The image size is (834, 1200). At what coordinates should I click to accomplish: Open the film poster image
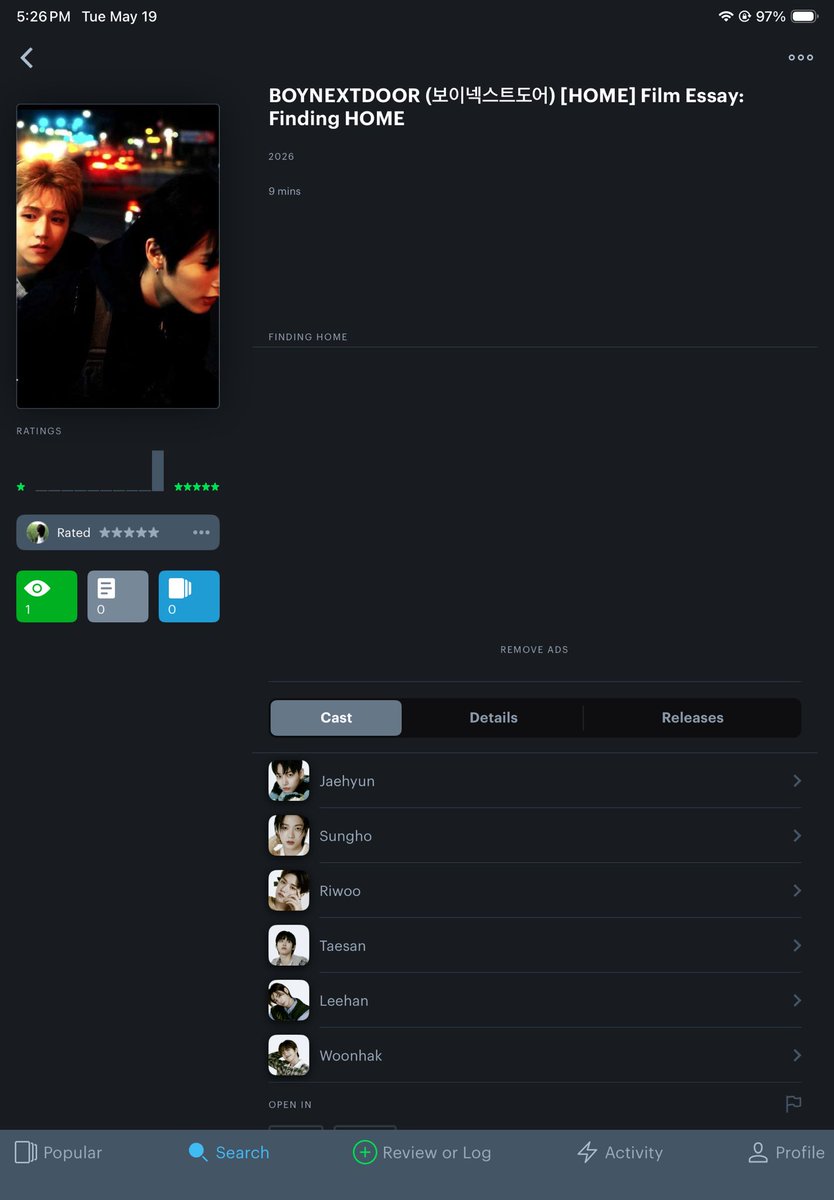click(118, 256)
